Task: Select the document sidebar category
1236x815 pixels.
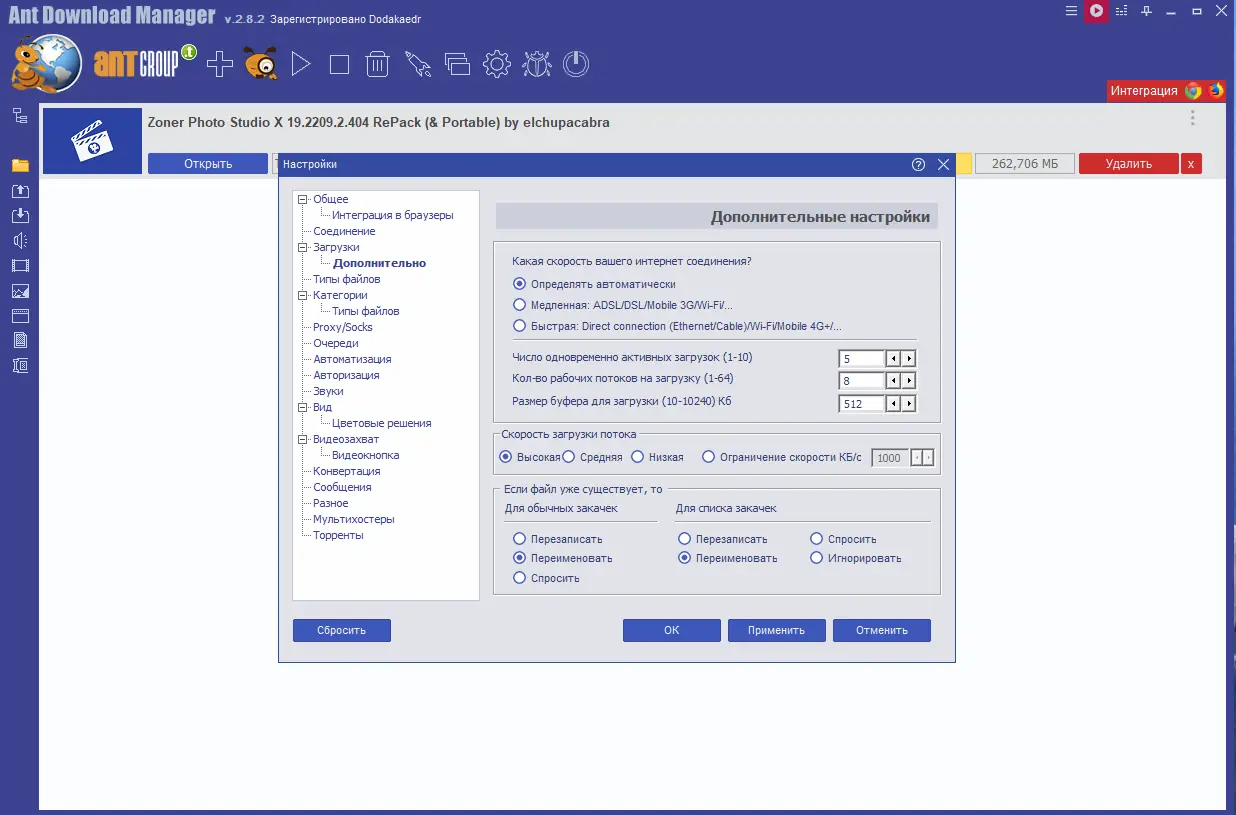Action: [20, 340]
